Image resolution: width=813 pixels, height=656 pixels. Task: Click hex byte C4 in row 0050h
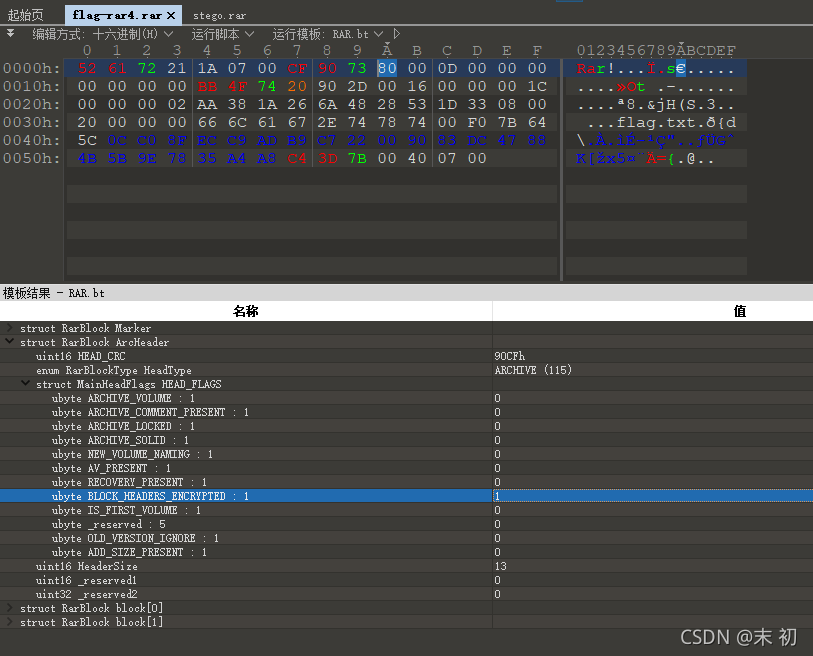tap(297, 159)
